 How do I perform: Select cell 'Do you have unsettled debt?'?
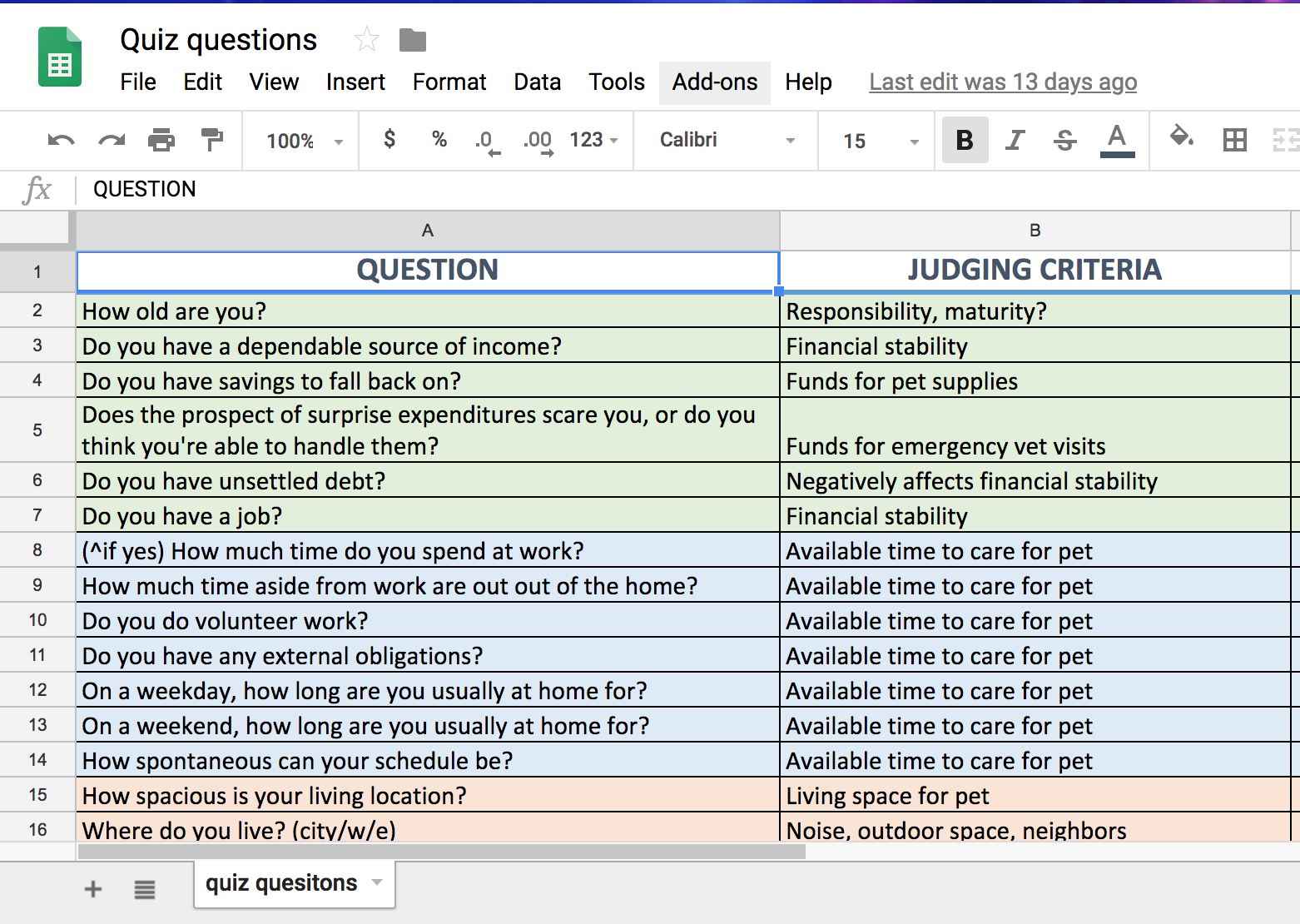click(x=428, y=480)
